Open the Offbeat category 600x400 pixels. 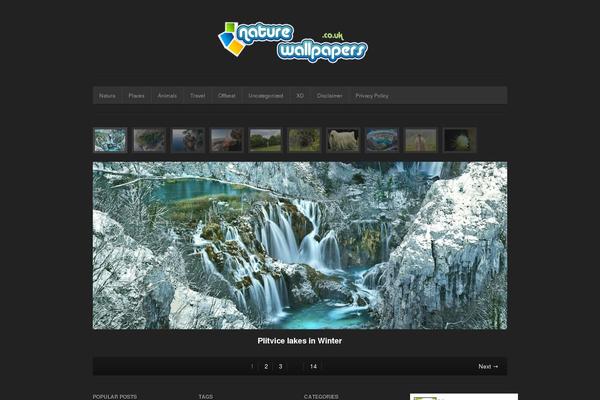point(227,96)
